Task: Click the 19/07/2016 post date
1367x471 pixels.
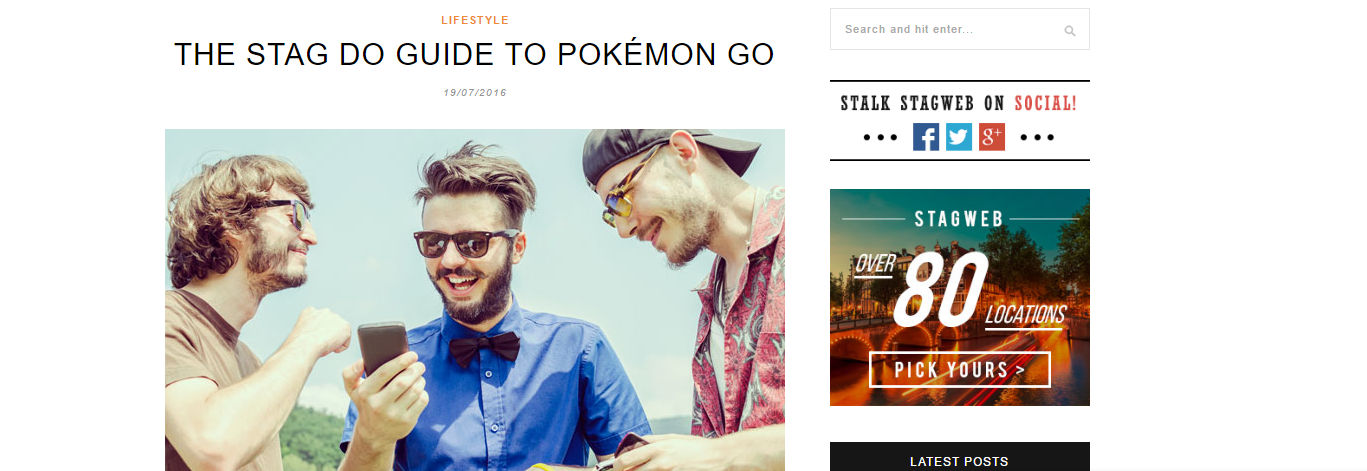Action: tap(475, 93)
